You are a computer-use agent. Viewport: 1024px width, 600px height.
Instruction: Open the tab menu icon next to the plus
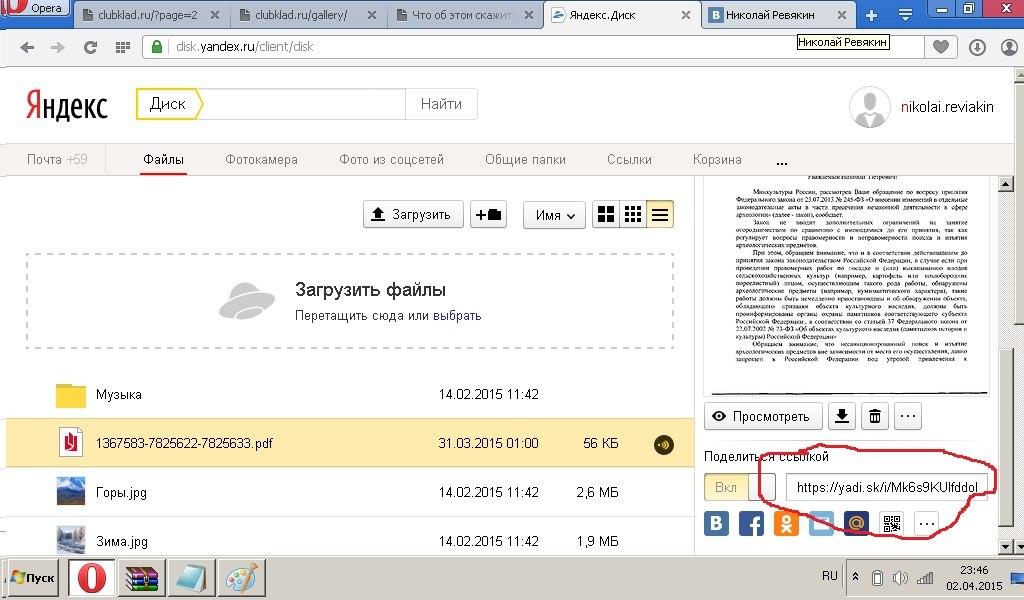click(905, 14)
